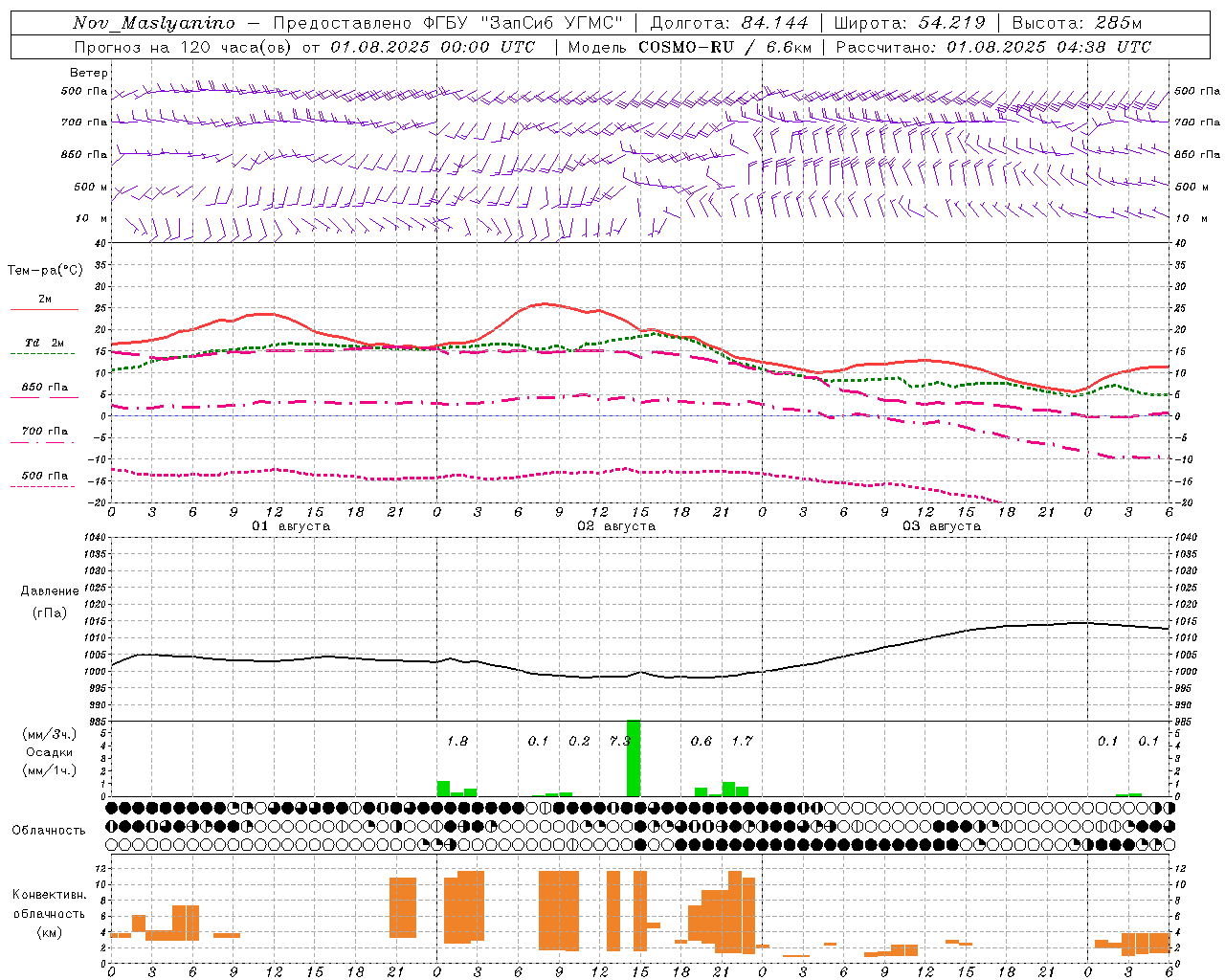This screenshot has width=1225, height=980.
Task: Click the 0.6 precipitation value label
Action: point(702,741)
